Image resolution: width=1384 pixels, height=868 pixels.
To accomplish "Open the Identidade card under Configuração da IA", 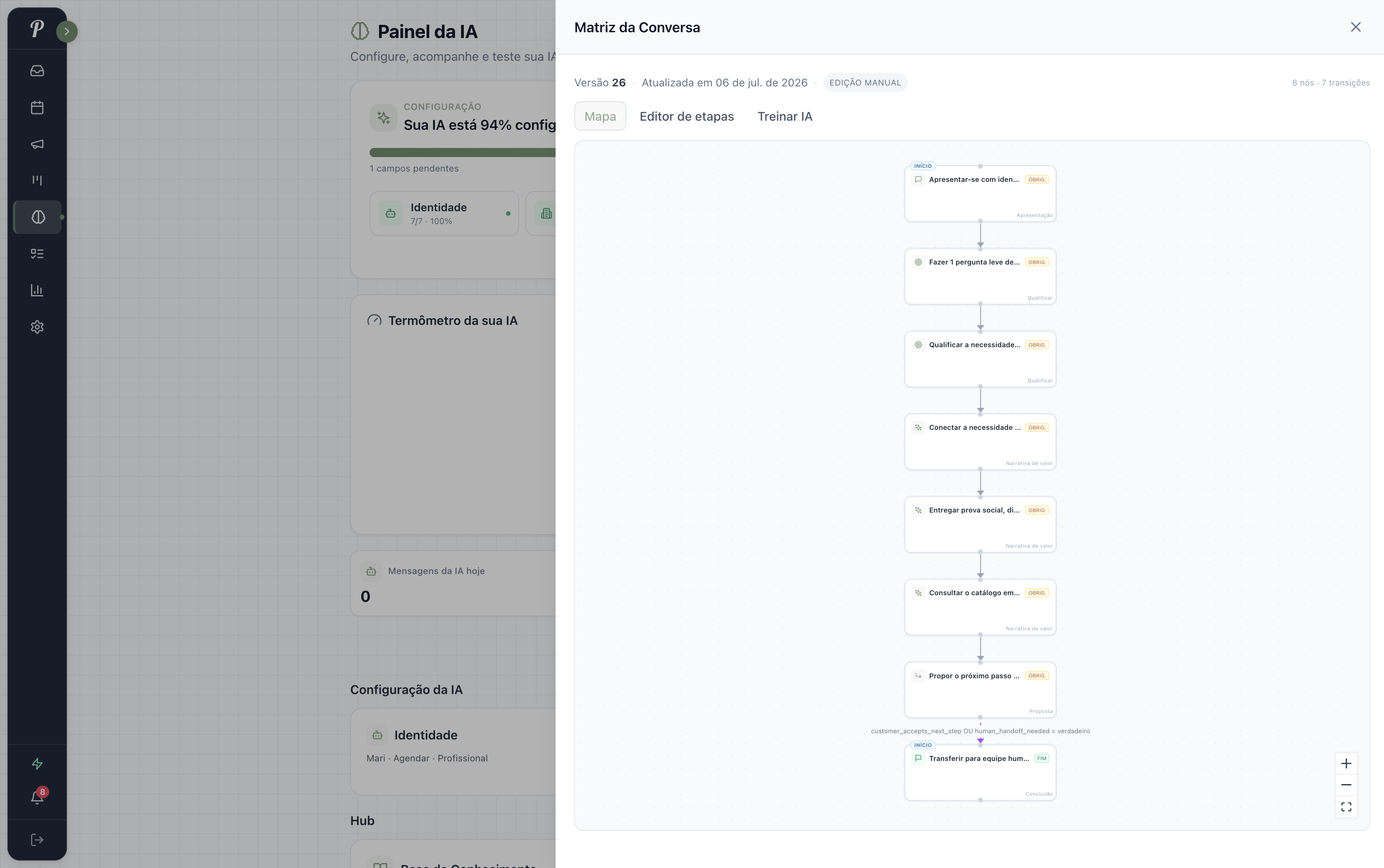I will [453, 751].
